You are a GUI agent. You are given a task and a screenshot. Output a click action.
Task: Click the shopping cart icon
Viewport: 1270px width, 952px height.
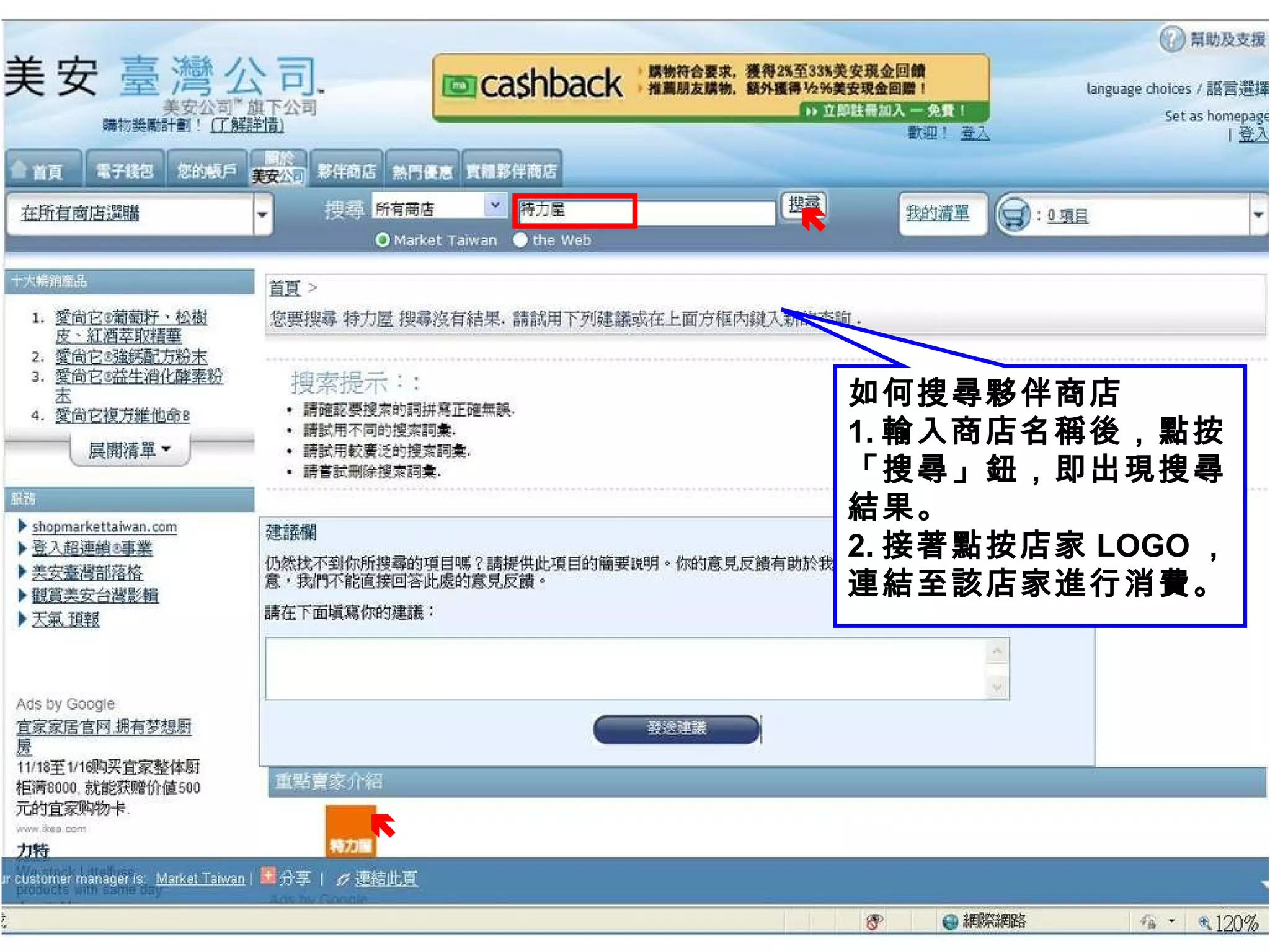click(1013, 215)
